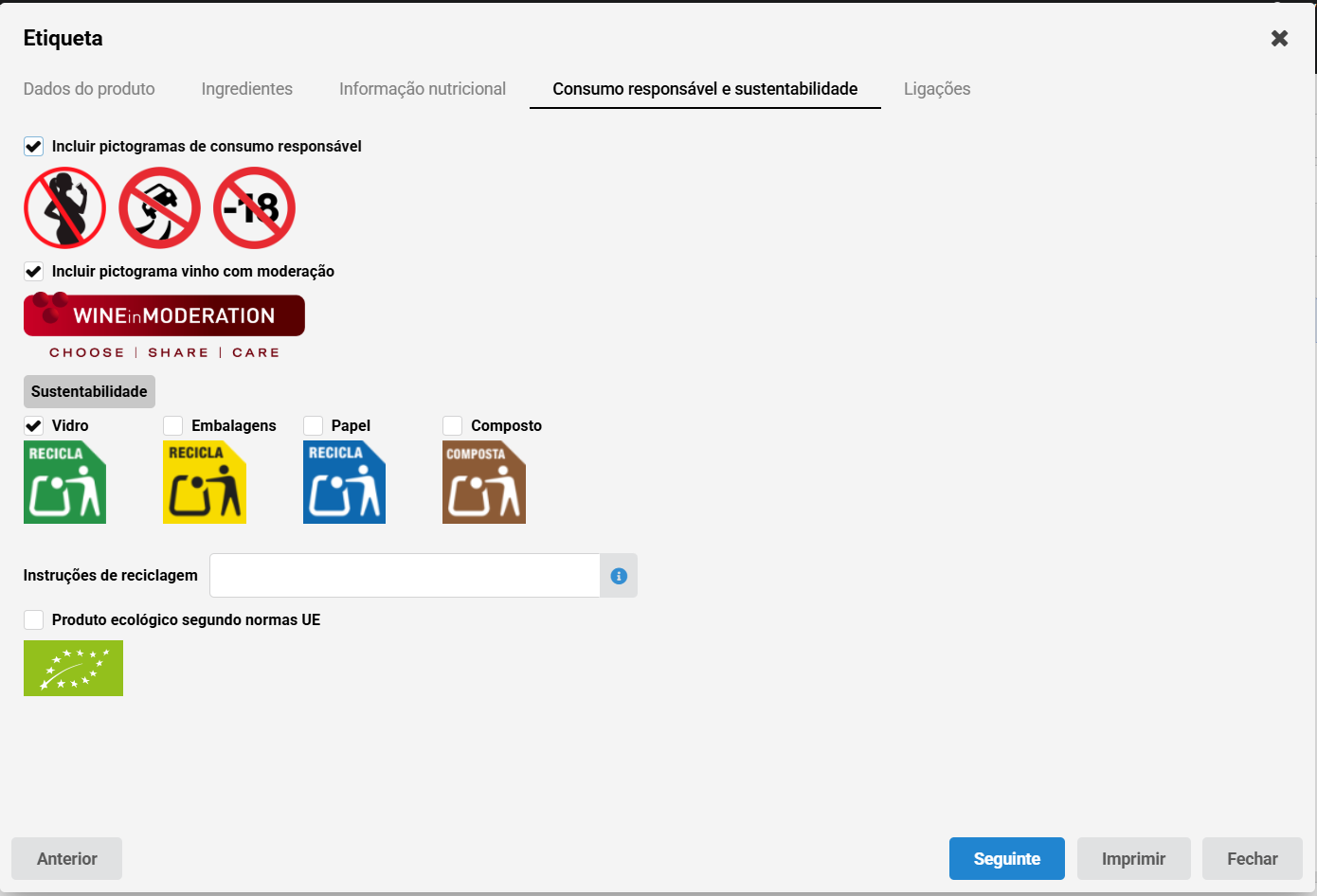The height and width of the screenshot is (896, 1317).
Task: Click the EU organic leaf logo
Action: tap(73, 668)
